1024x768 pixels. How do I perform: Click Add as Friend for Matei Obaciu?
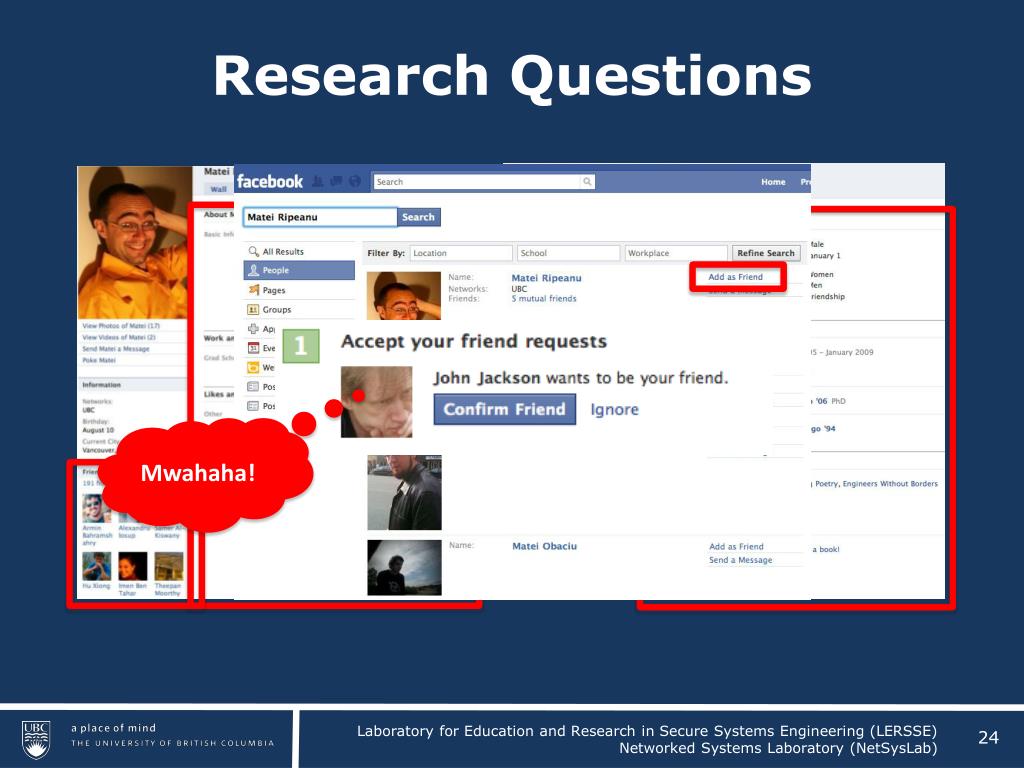pos(736,547)
